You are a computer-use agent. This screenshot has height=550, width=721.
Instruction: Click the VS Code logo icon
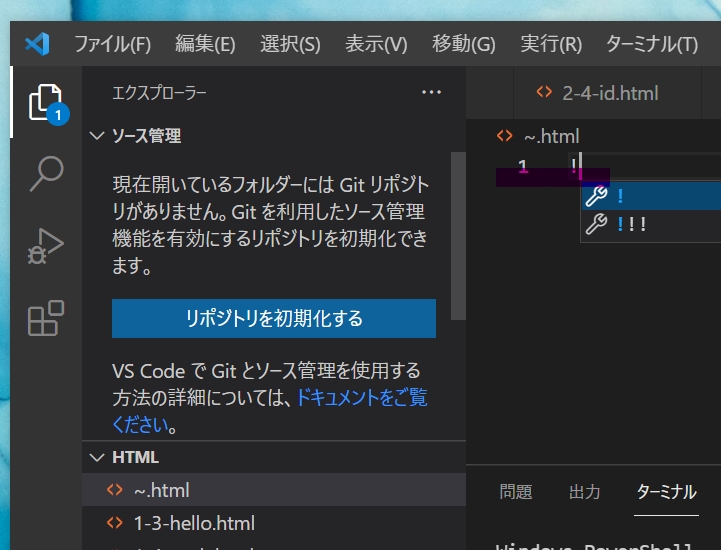pos(38,44)
